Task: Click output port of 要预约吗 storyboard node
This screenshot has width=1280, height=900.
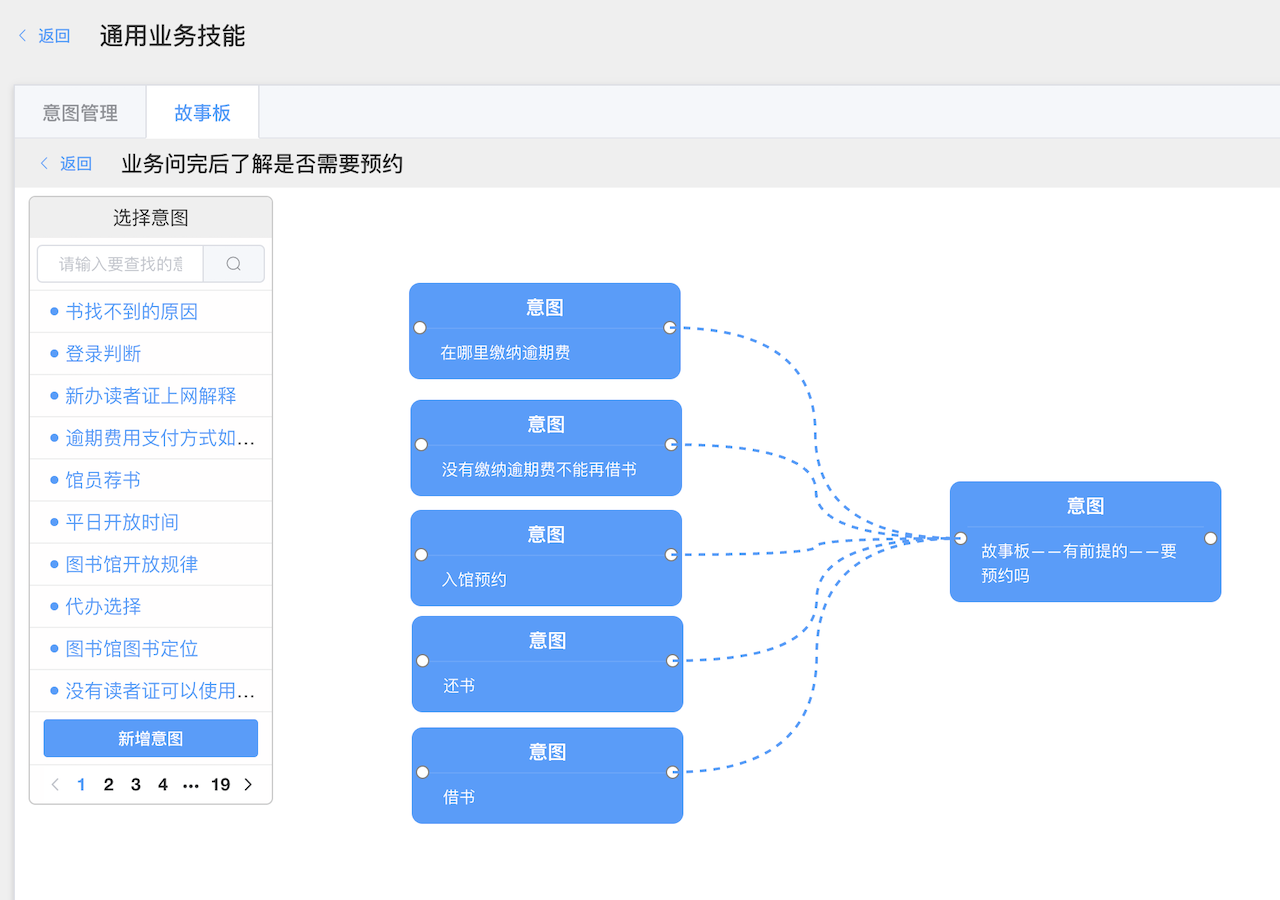Action: pos(1210,538)
